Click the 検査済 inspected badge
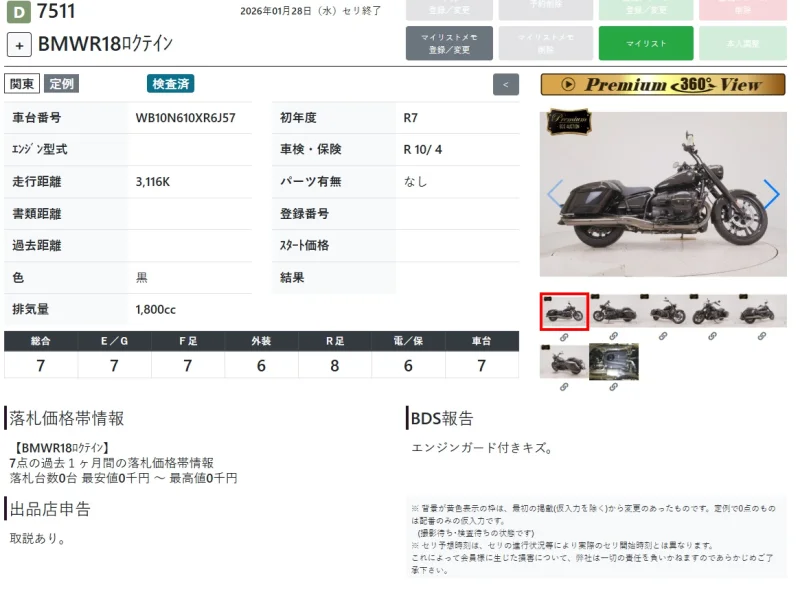This screenshot has height=600, width=800. pos(170,84)
